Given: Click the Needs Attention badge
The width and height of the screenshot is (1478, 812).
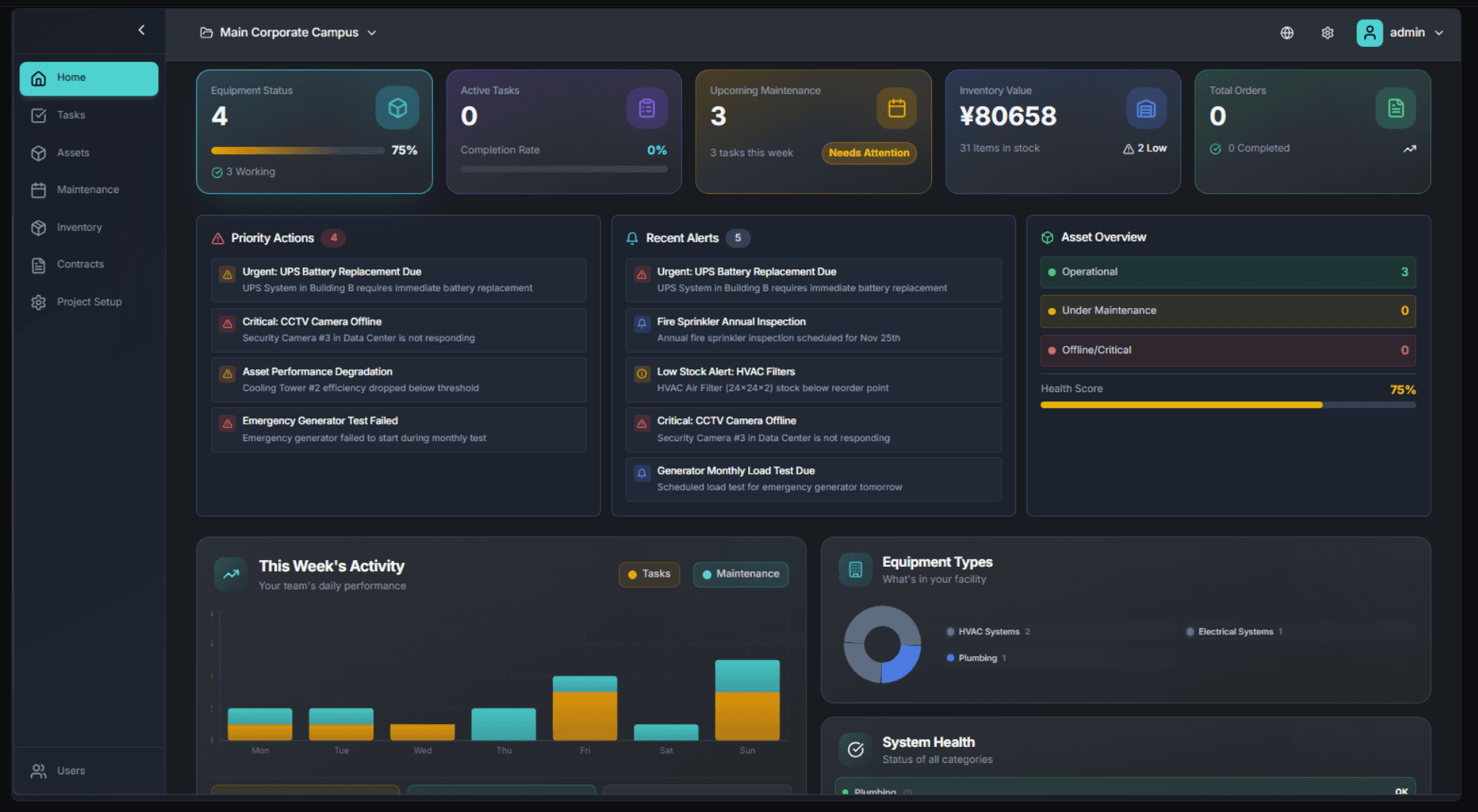Looking at the screenshot, I should pyautogui.click(x=868, y=153).
